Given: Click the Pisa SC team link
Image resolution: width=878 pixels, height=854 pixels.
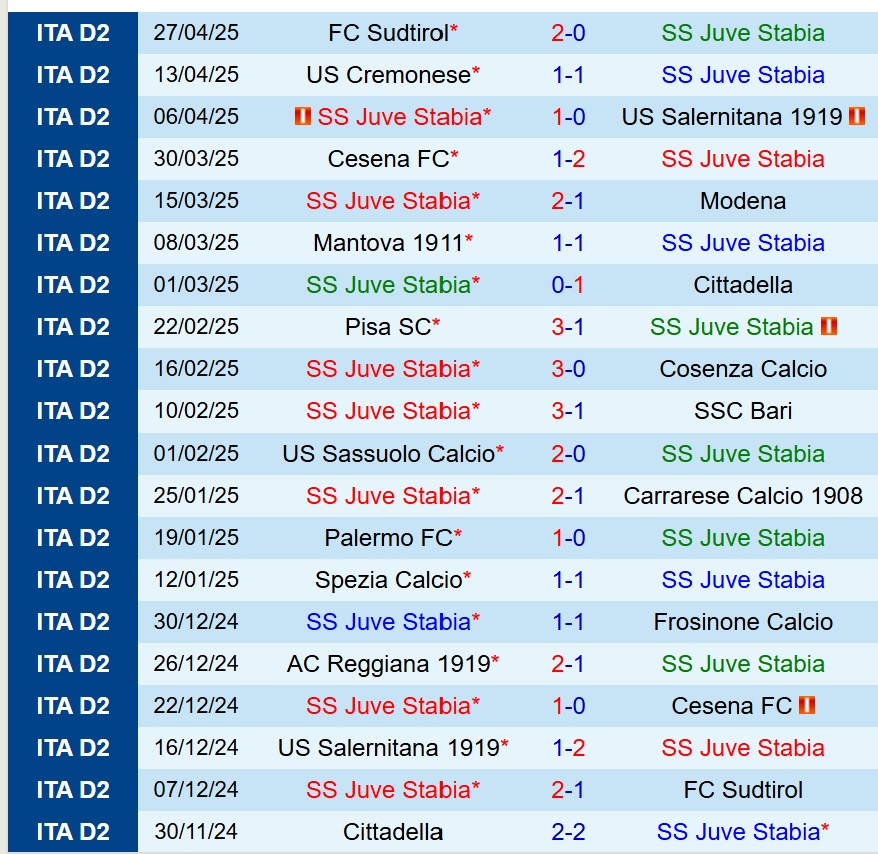Looking at the screenshot, I should tap(388, 327).
